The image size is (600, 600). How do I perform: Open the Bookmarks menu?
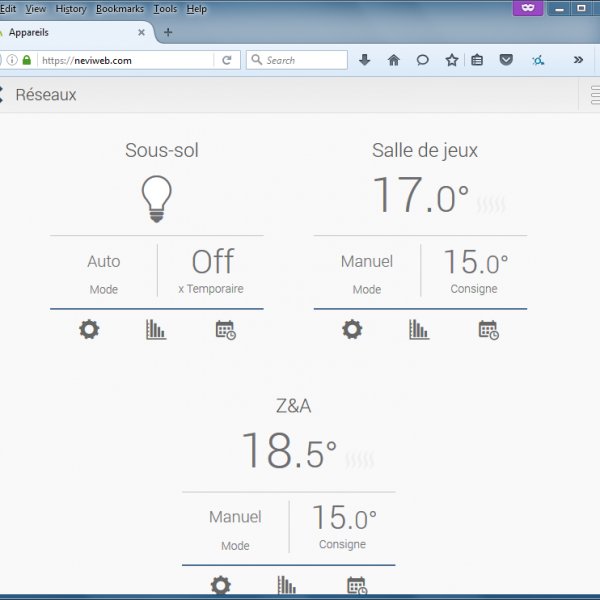point(120,9)
